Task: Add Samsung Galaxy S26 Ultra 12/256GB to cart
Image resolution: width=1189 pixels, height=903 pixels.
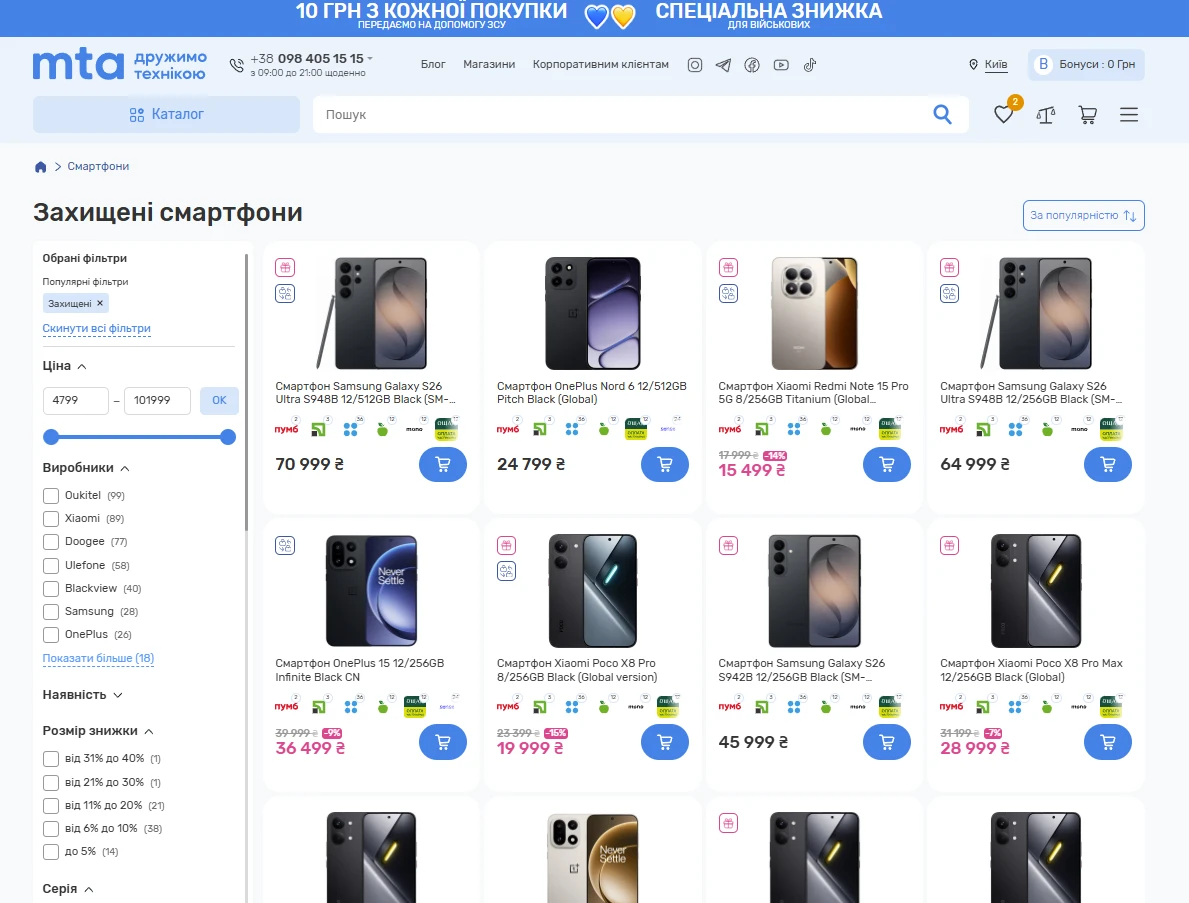Action: pos(1108,465)
